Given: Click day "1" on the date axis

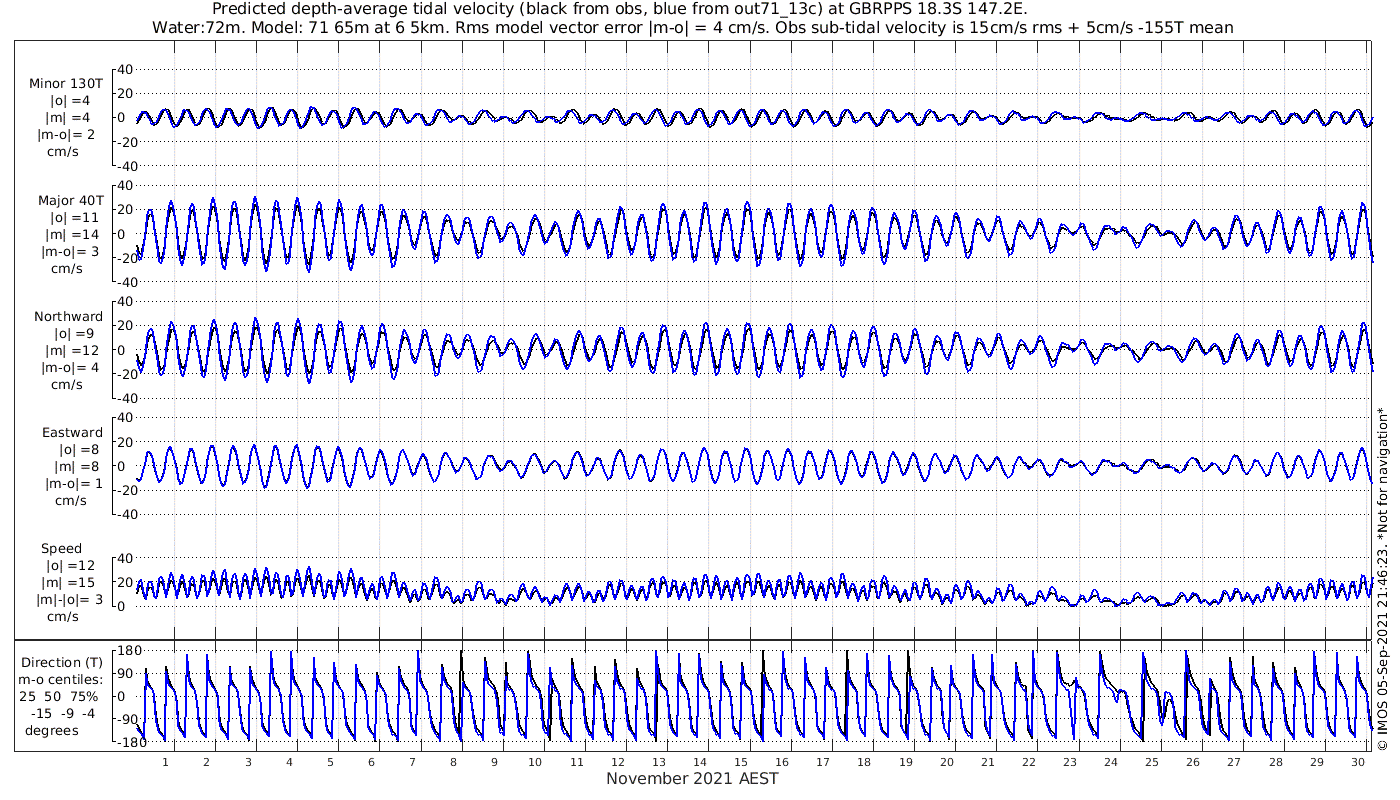Looking at the screenshot, I should pyautogui.click(x=165, y=762).
